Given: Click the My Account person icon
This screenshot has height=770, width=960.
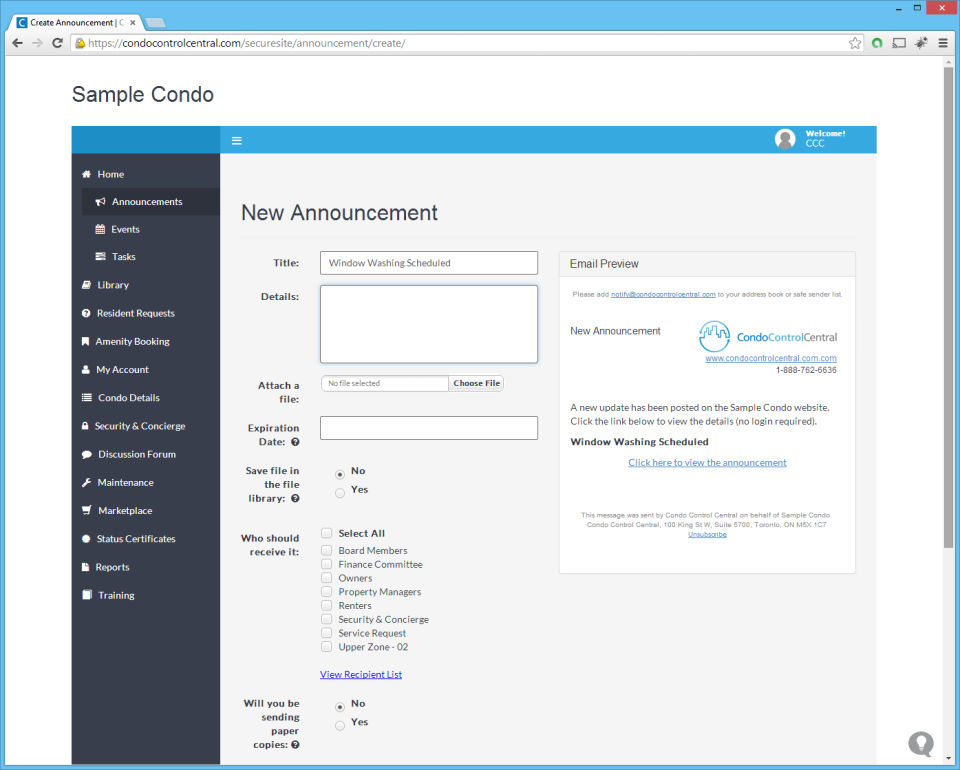Looking at the screenshot, I should coord(86,369).
